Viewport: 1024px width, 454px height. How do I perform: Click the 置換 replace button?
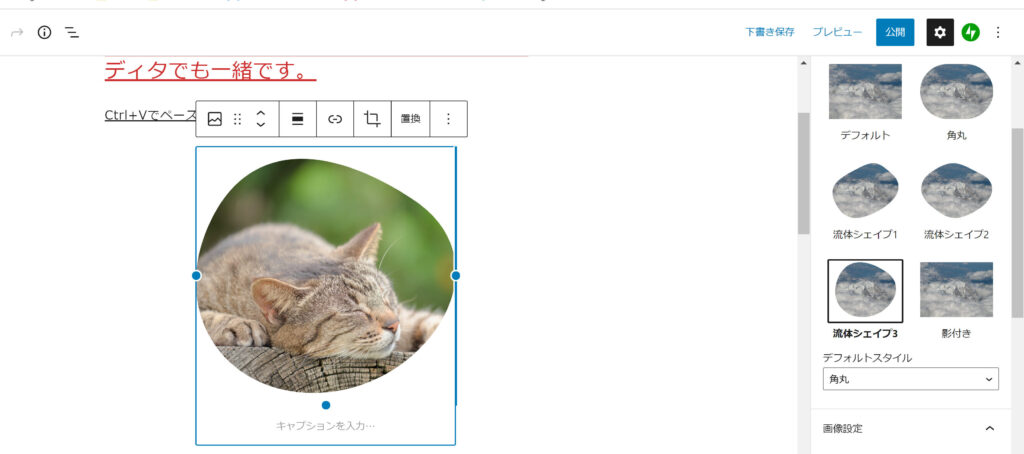(410, 119)
